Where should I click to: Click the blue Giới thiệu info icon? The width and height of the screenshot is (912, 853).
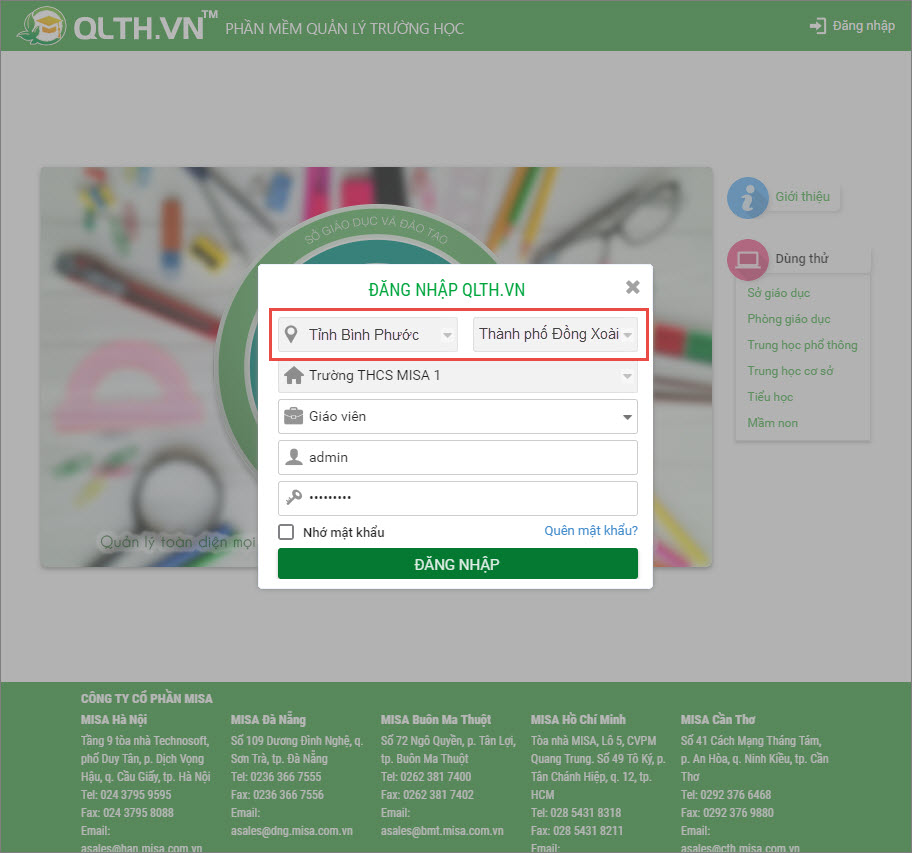click(747, 198)
